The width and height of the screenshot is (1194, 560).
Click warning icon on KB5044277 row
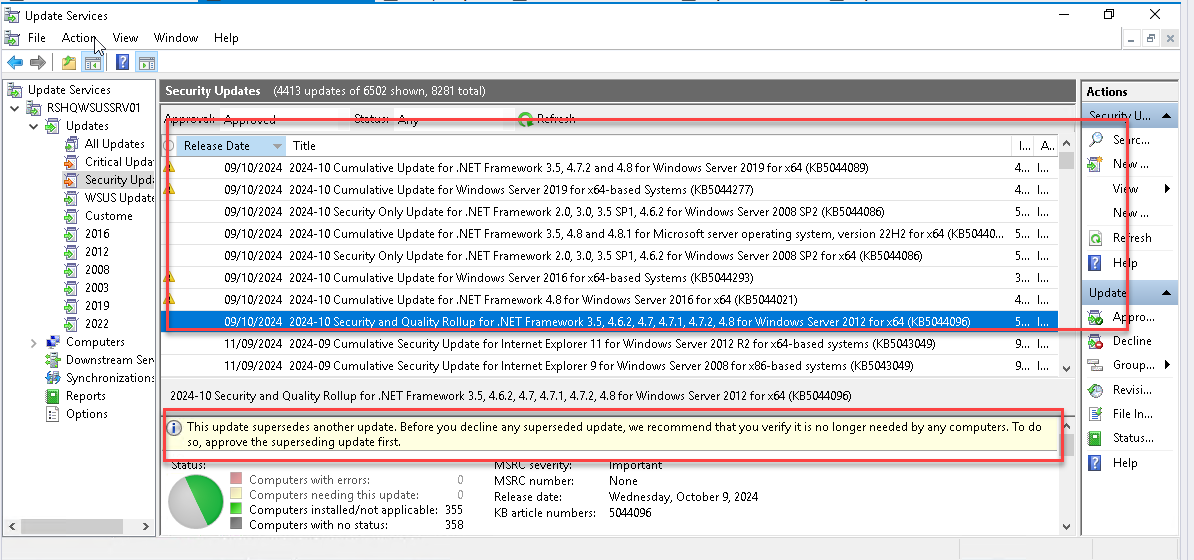tap(169, 189)
